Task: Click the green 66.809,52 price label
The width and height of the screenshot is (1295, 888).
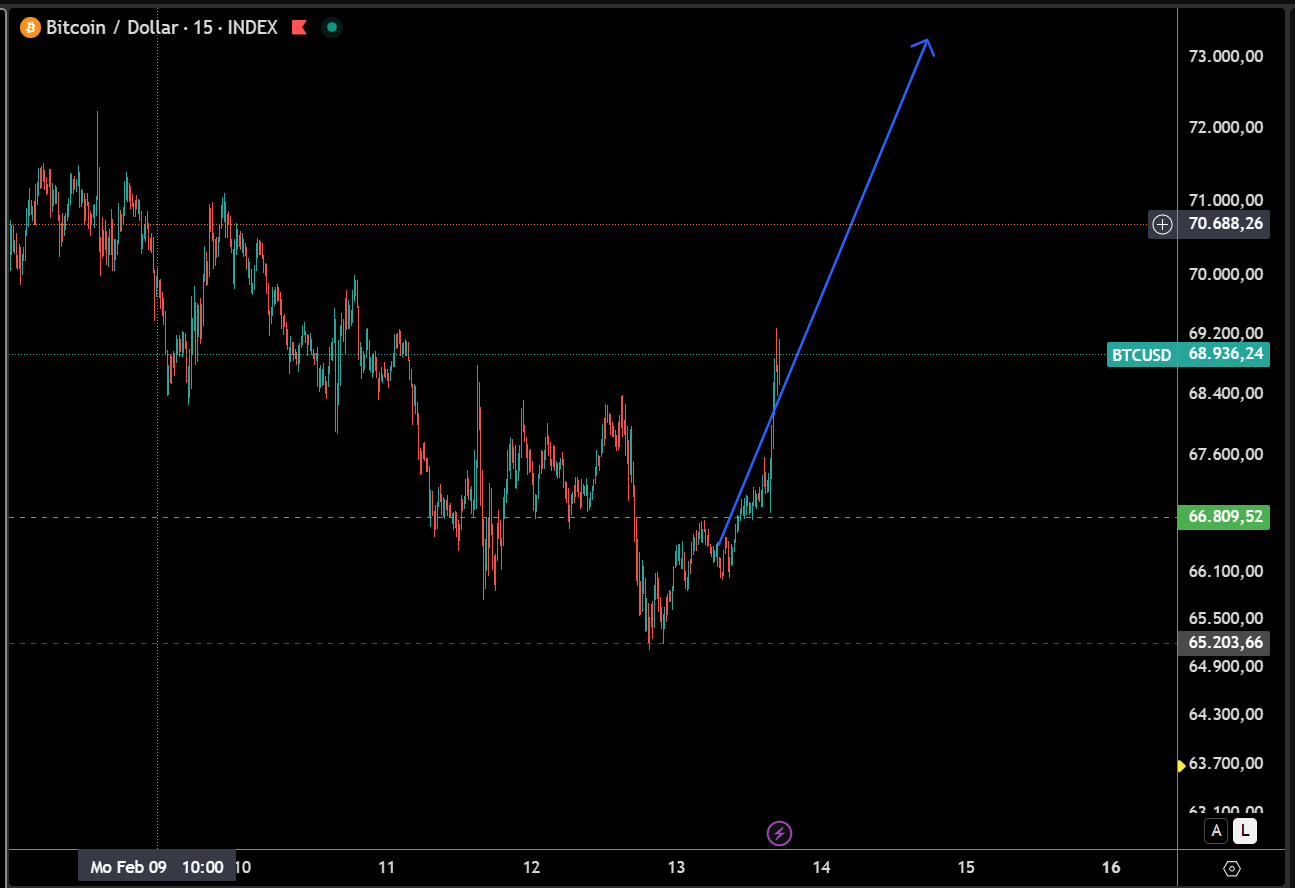Action: coord(1226,517)
